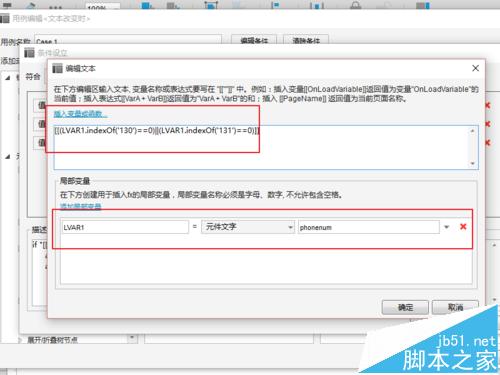Screen dimensions: 500x375
Task: Delete the LVAR1 local variable row
Action: coord(463,227)
